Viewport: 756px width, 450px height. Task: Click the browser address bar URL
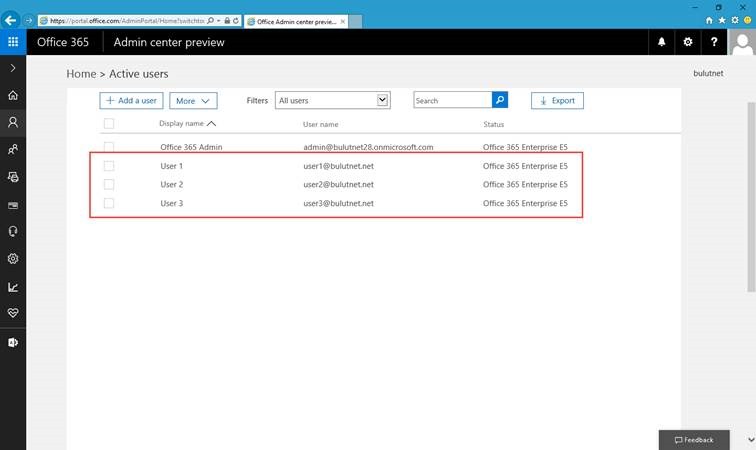(127, 21)
